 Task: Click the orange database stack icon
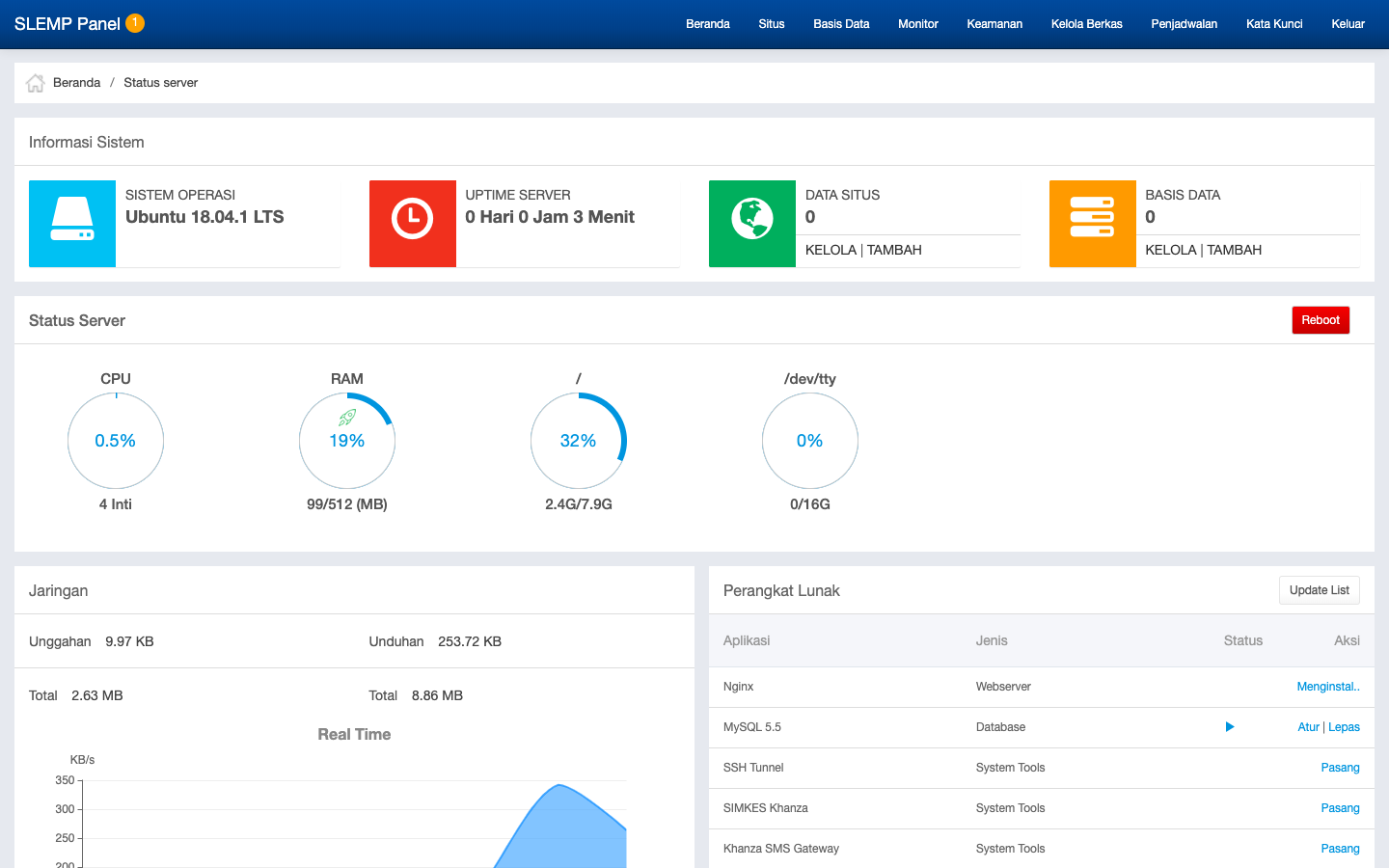(x=1093, y=224)
